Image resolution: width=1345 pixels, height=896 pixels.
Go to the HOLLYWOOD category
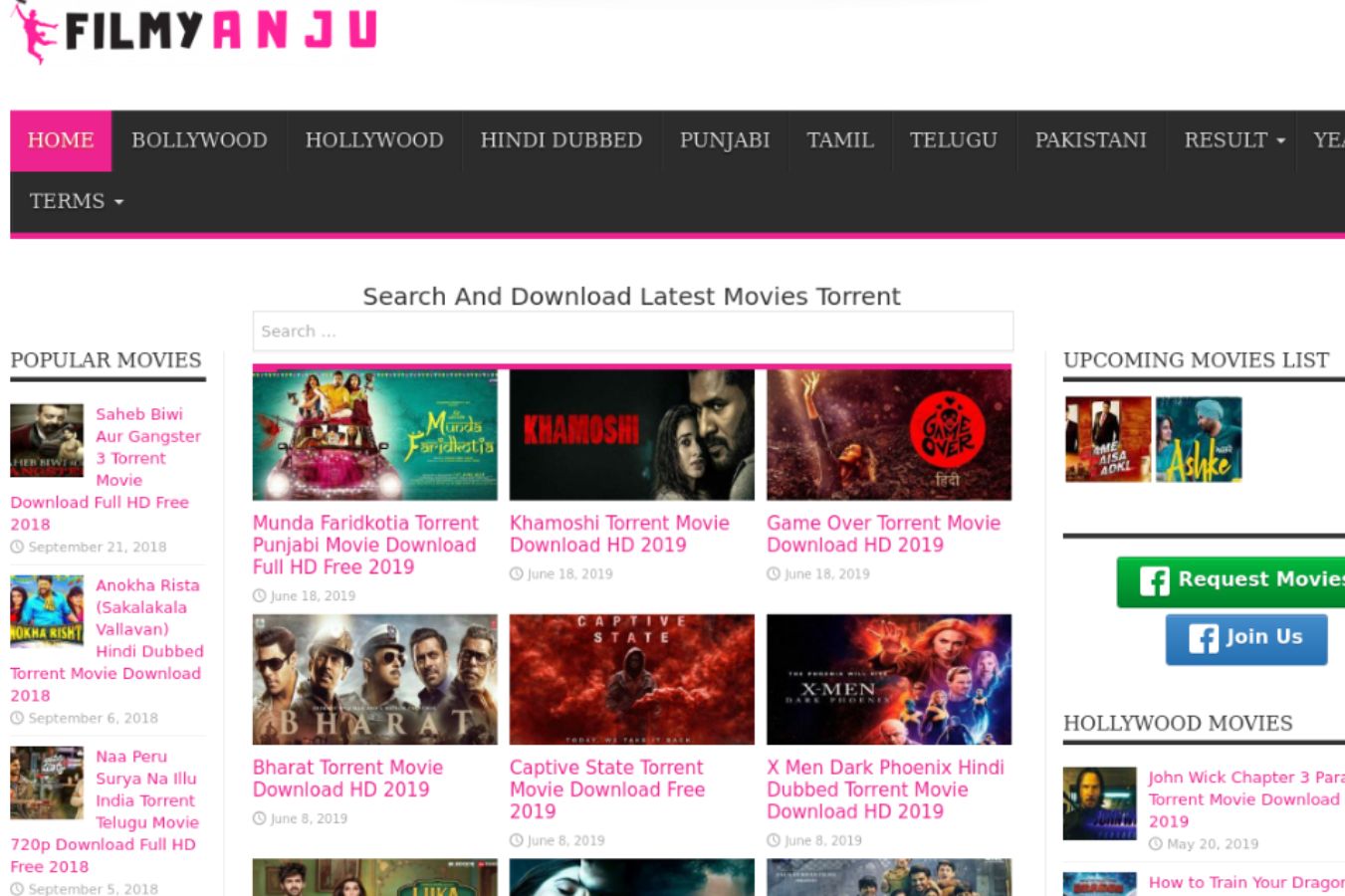(374, 140)
